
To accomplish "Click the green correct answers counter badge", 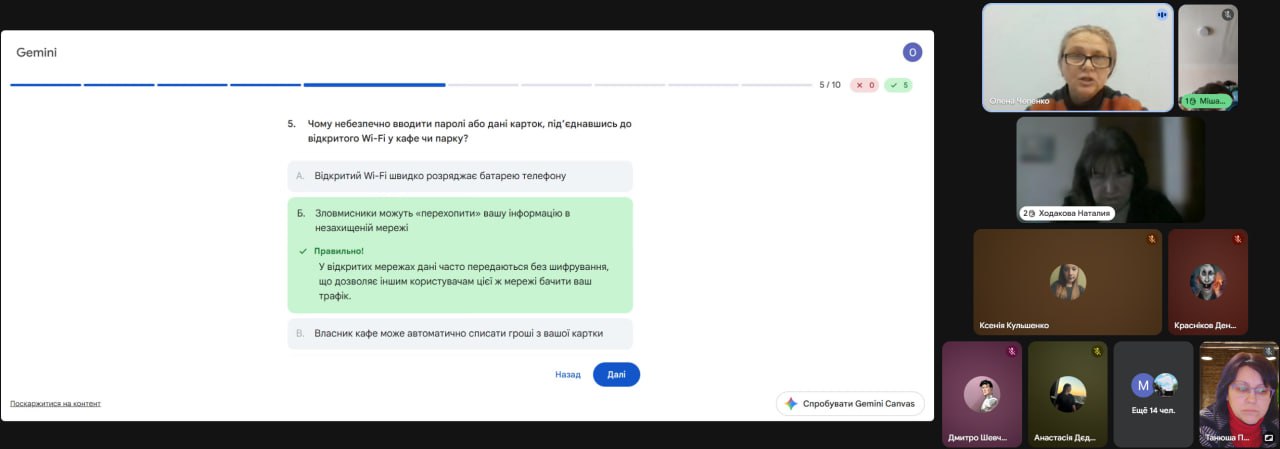I will coord(898,85).
